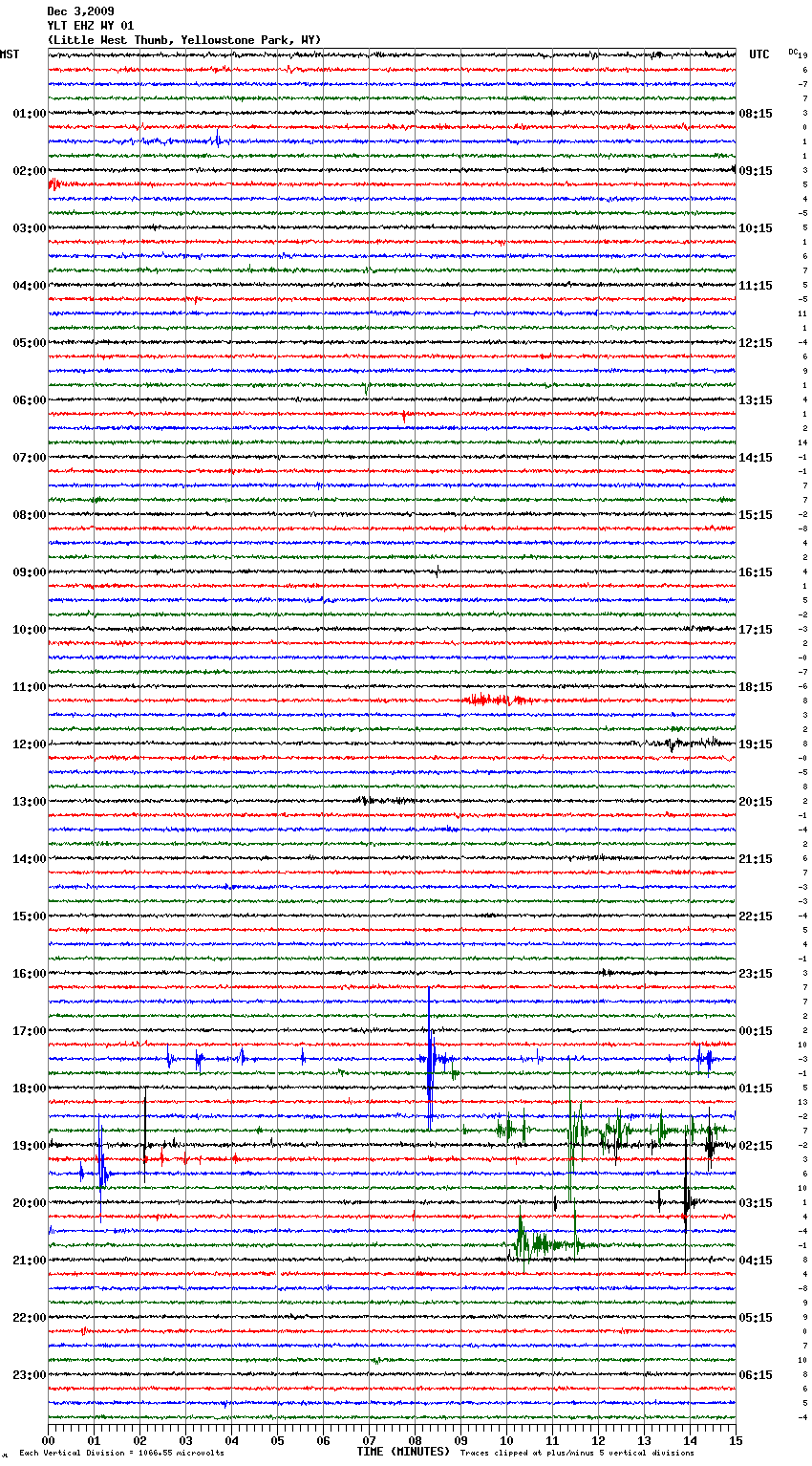Select the MST time label "06:00"
The height and width of the screenshot is (1466, 812).
(30, 400)
